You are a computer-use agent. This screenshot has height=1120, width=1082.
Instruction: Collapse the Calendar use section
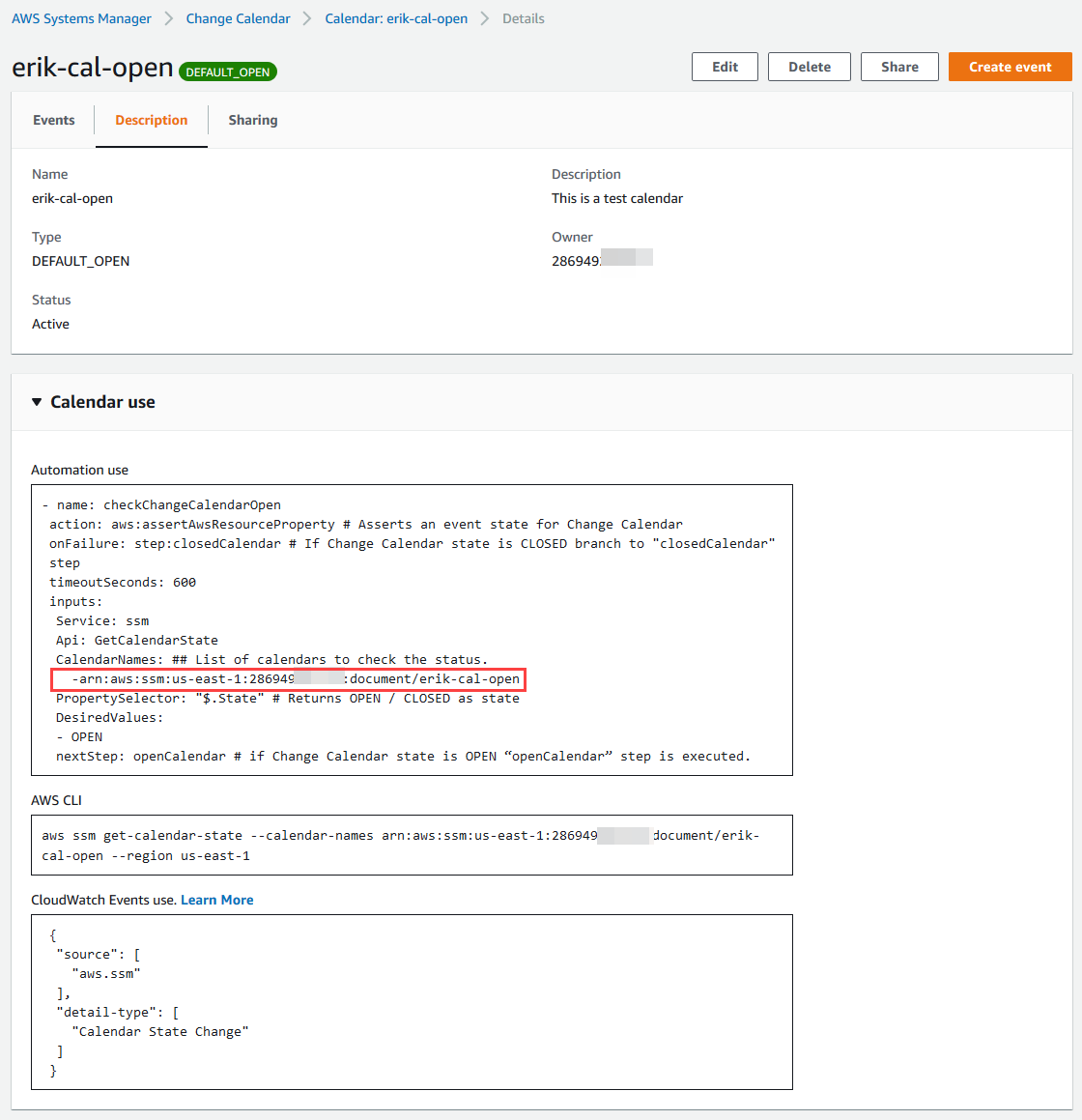tap(37, 402)
